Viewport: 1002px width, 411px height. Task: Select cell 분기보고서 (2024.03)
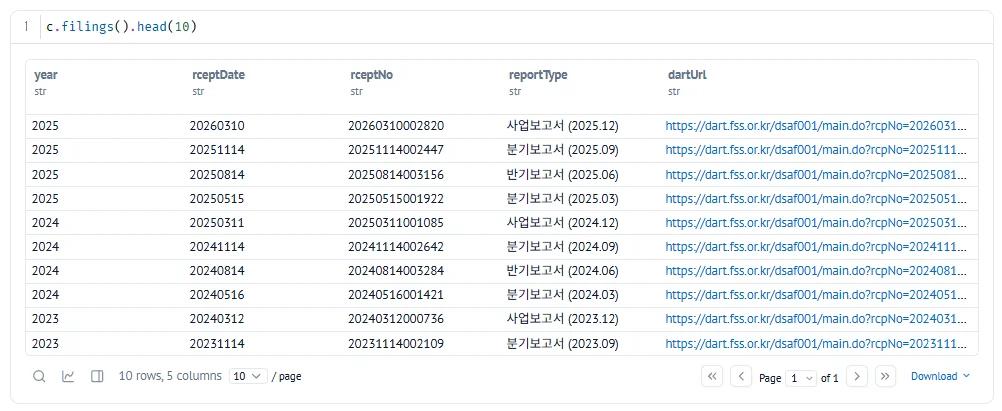562,295
